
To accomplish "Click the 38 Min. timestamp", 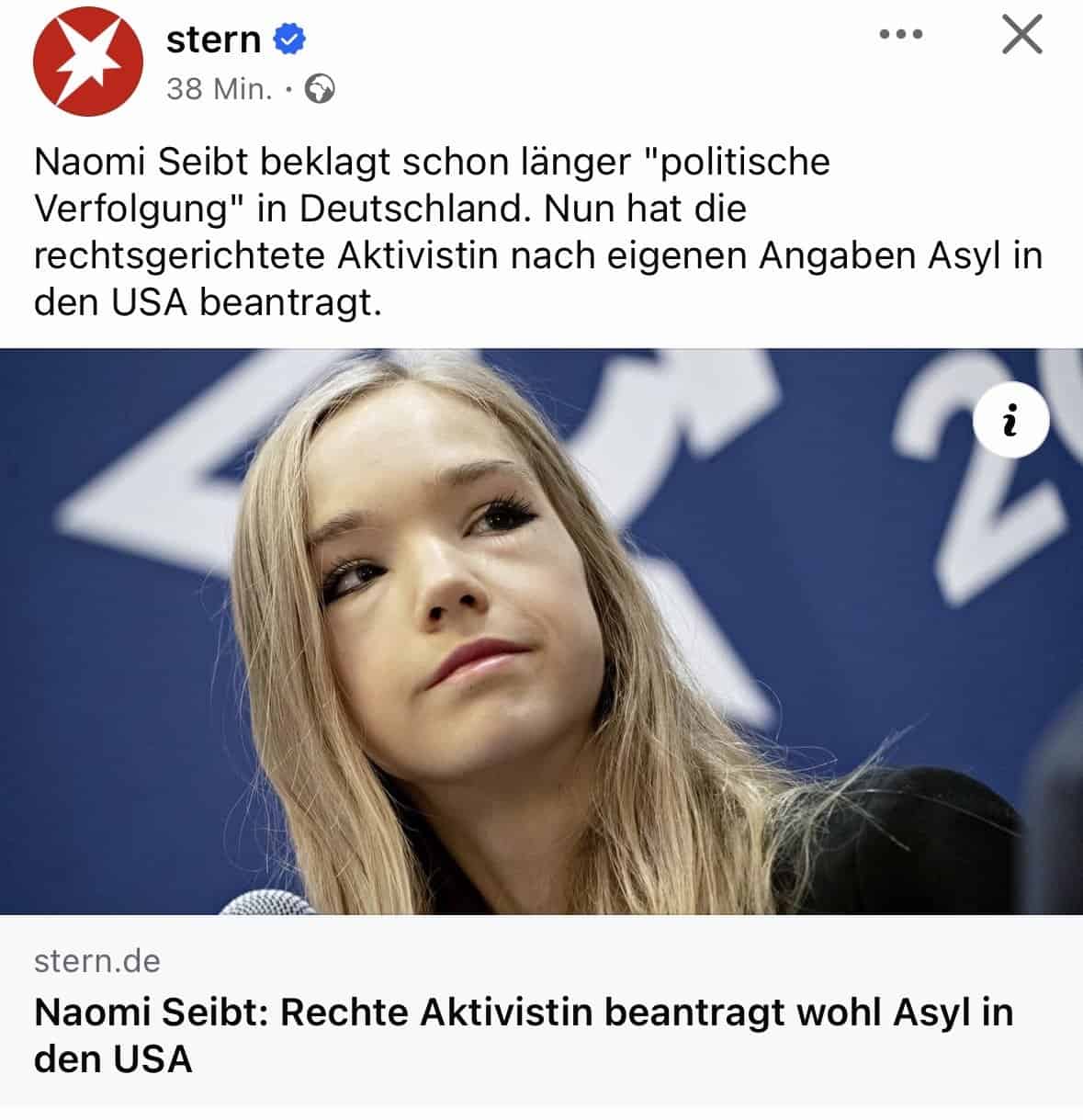I will 220,89.
